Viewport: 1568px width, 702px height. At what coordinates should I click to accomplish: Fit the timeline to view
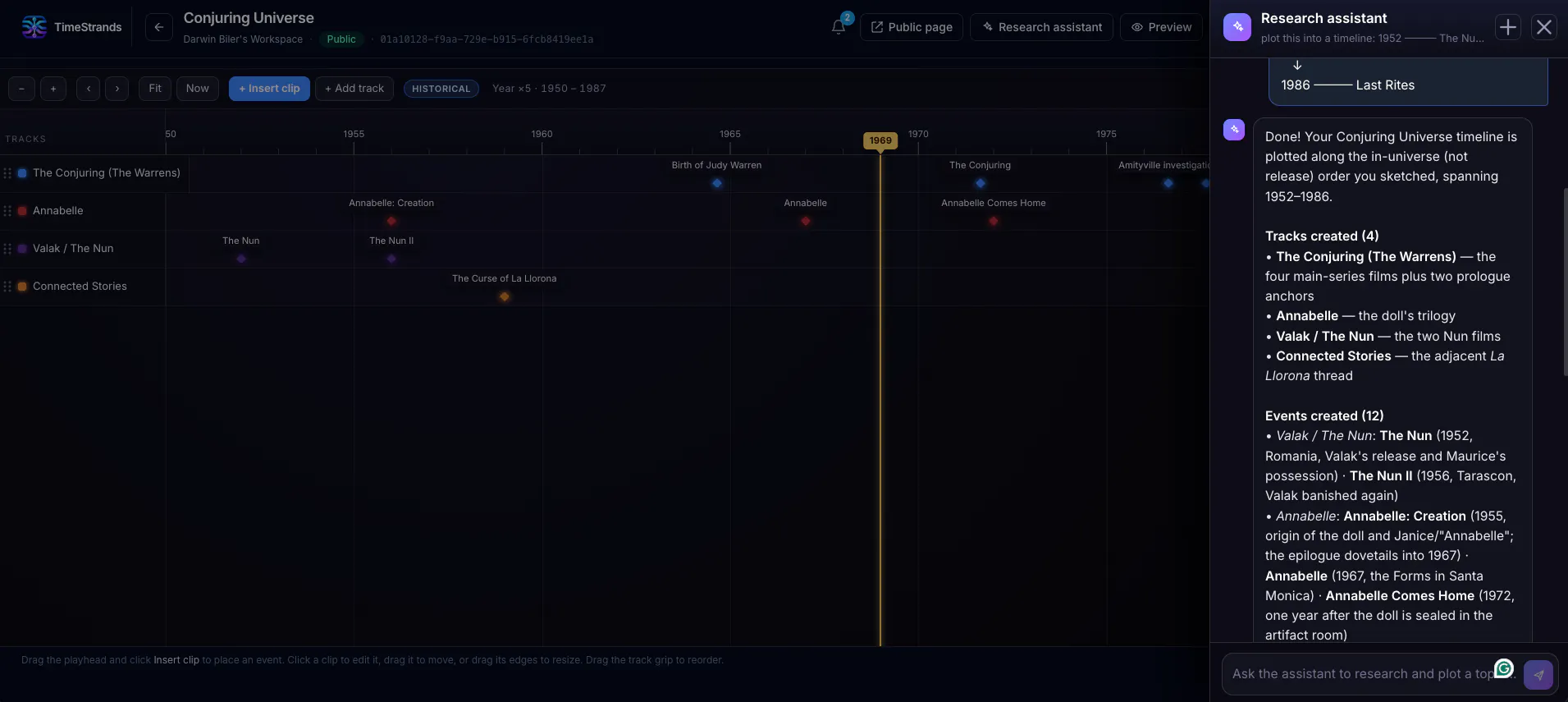(x=155, y=89)
